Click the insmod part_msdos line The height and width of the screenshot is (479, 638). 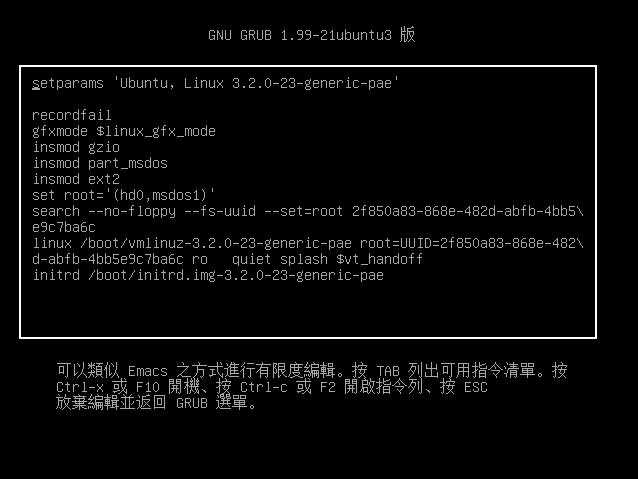pyautogui.click(x=100, y=163)
